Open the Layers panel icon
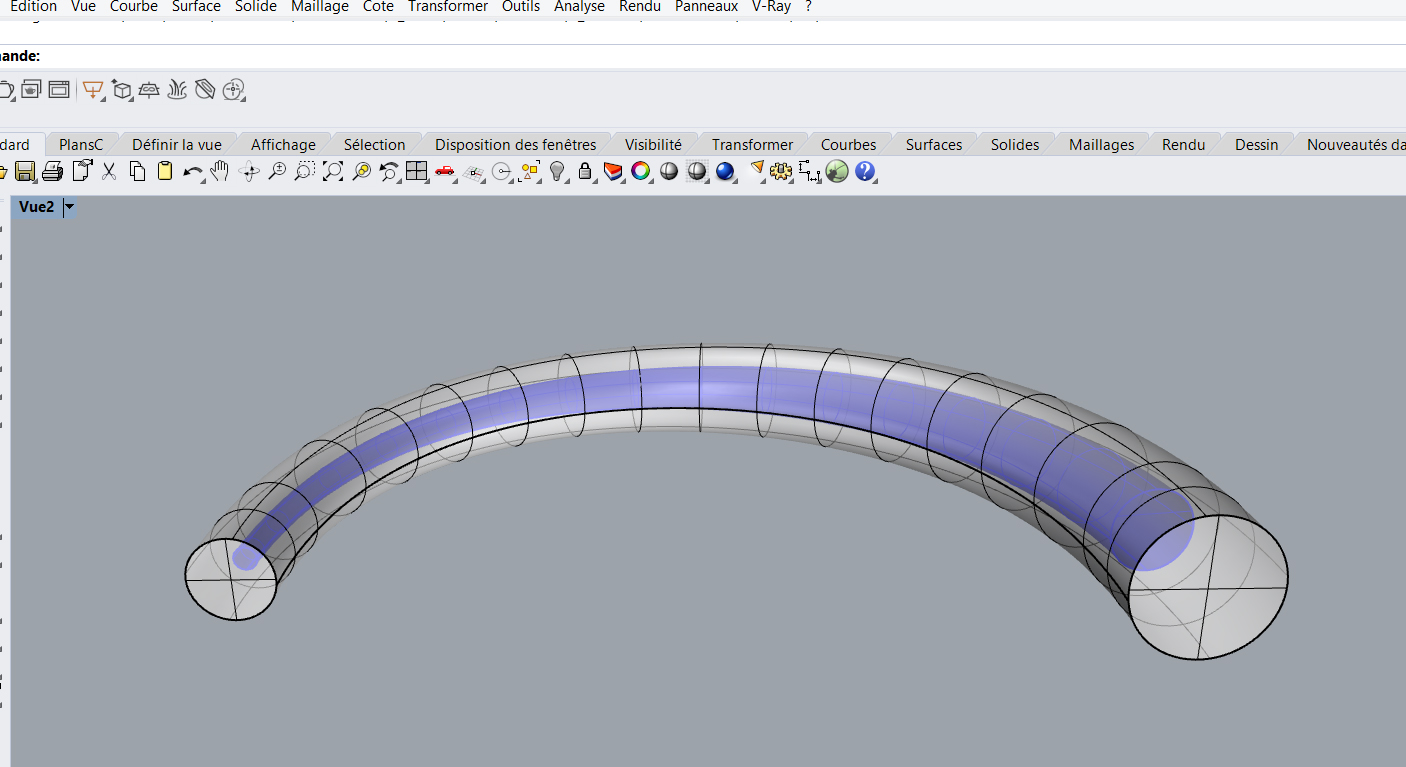The width and height of the screenshot is (1406, 767). tap(613, 172)
